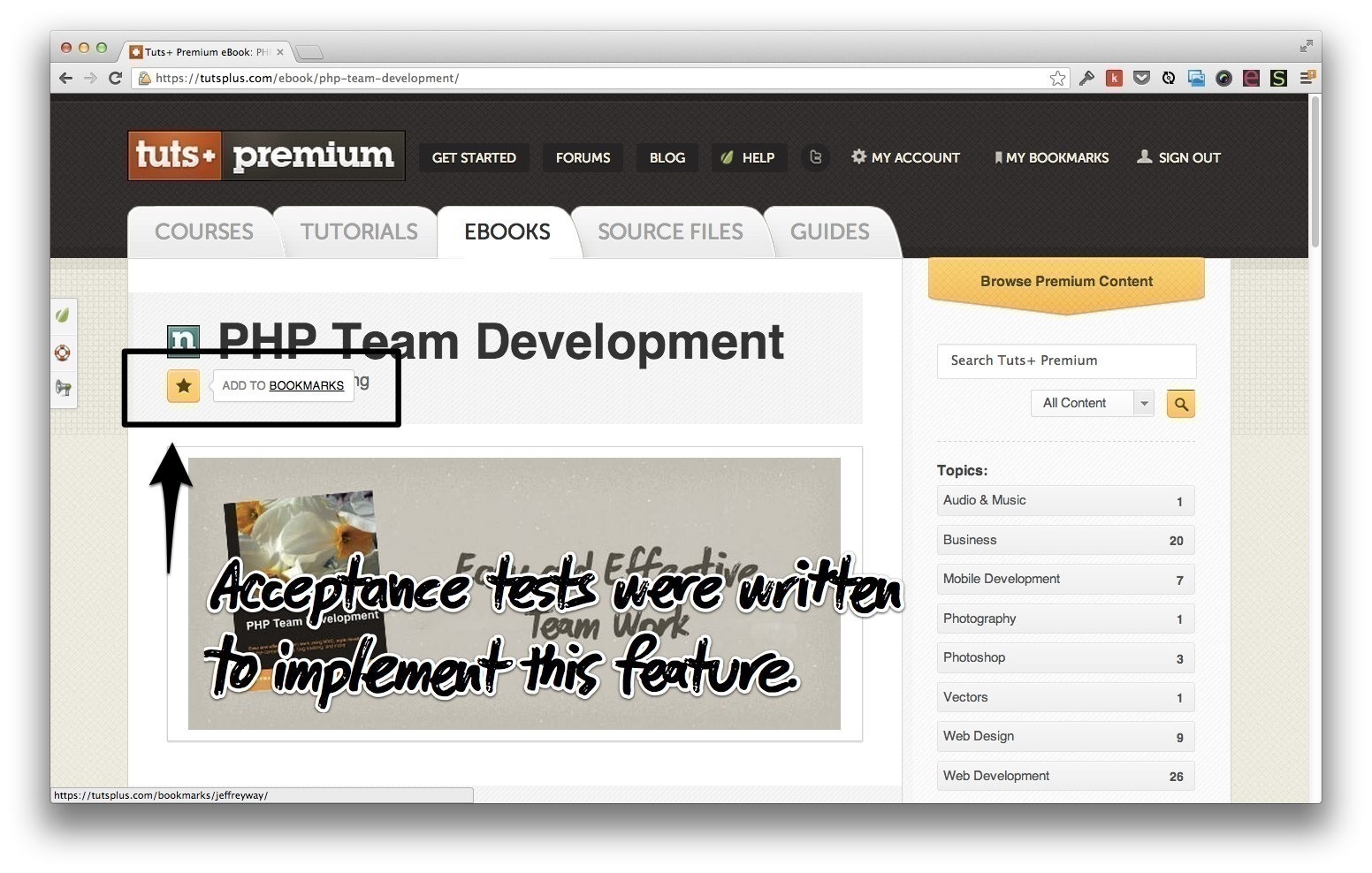The width and height of the screenshot is (1372, 873).
Task: Open the red K extension icon
Action: 1114,79
